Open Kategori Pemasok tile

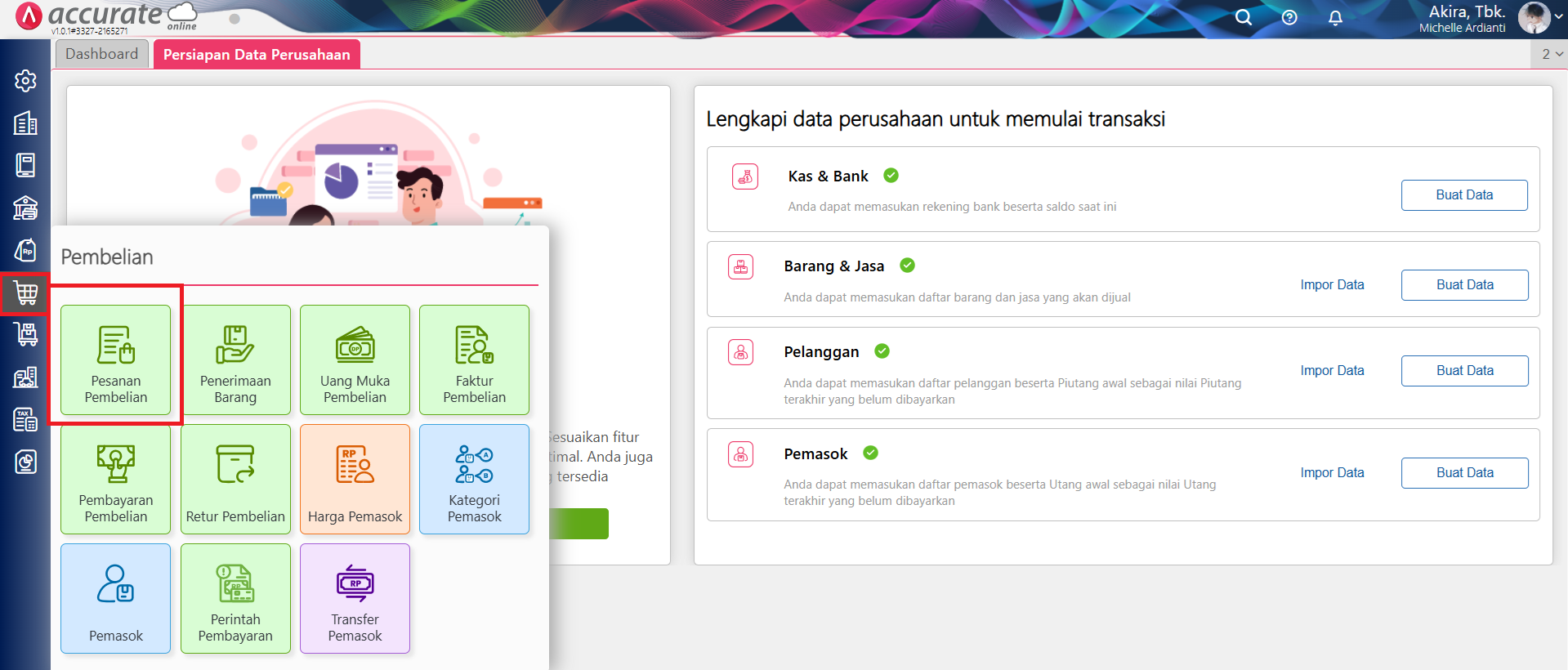click(x=474, y=480)
